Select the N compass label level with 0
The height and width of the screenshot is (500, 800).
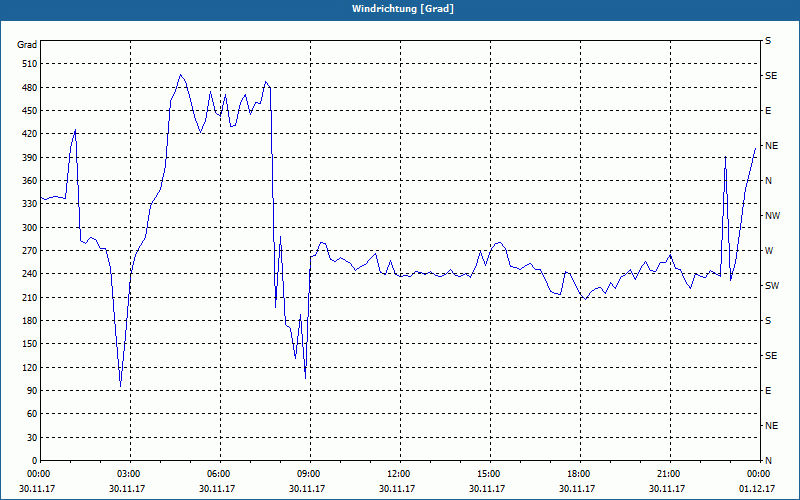pyautogui.click(x=768, y=460)
